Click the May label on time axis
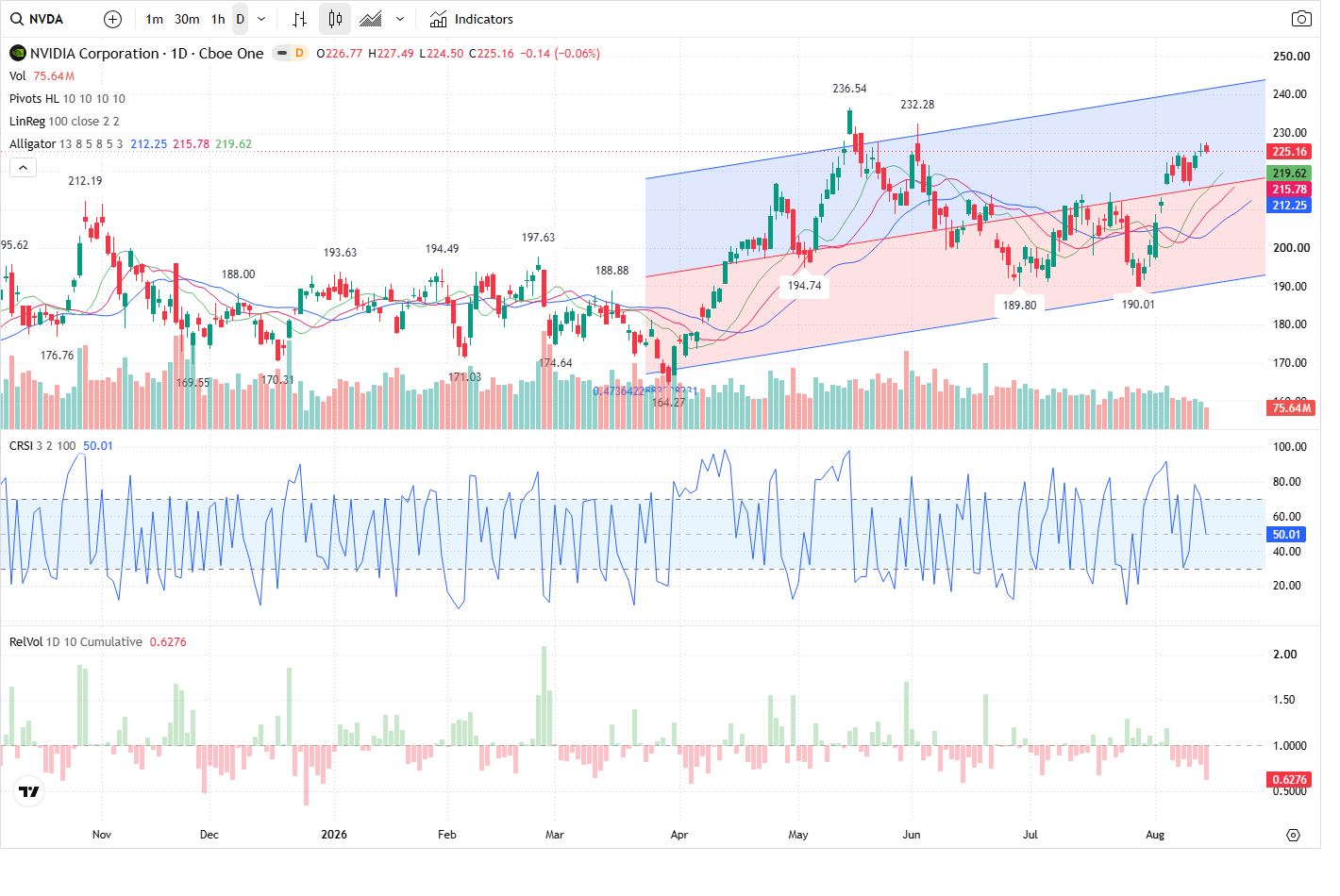 pyautogui.click(x=798, y=835)
